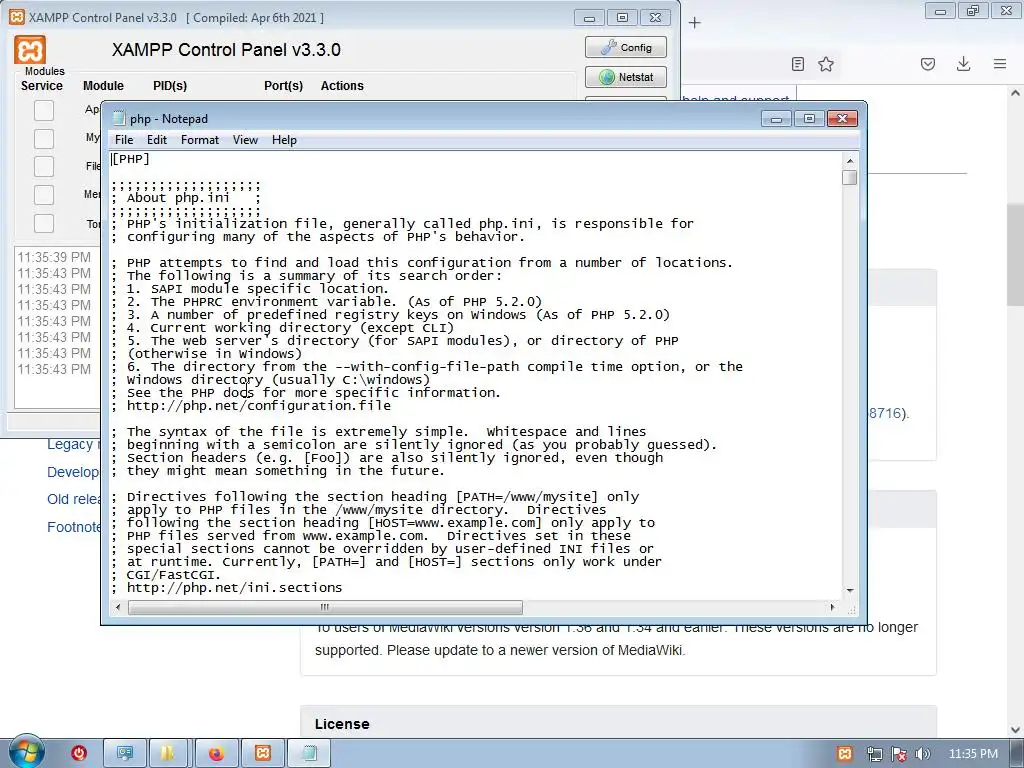The height and width of the screenshot is (768, 1024).
Task: Click the taskbar clock showing 11:35 PM
Action: tap(973, 754)
